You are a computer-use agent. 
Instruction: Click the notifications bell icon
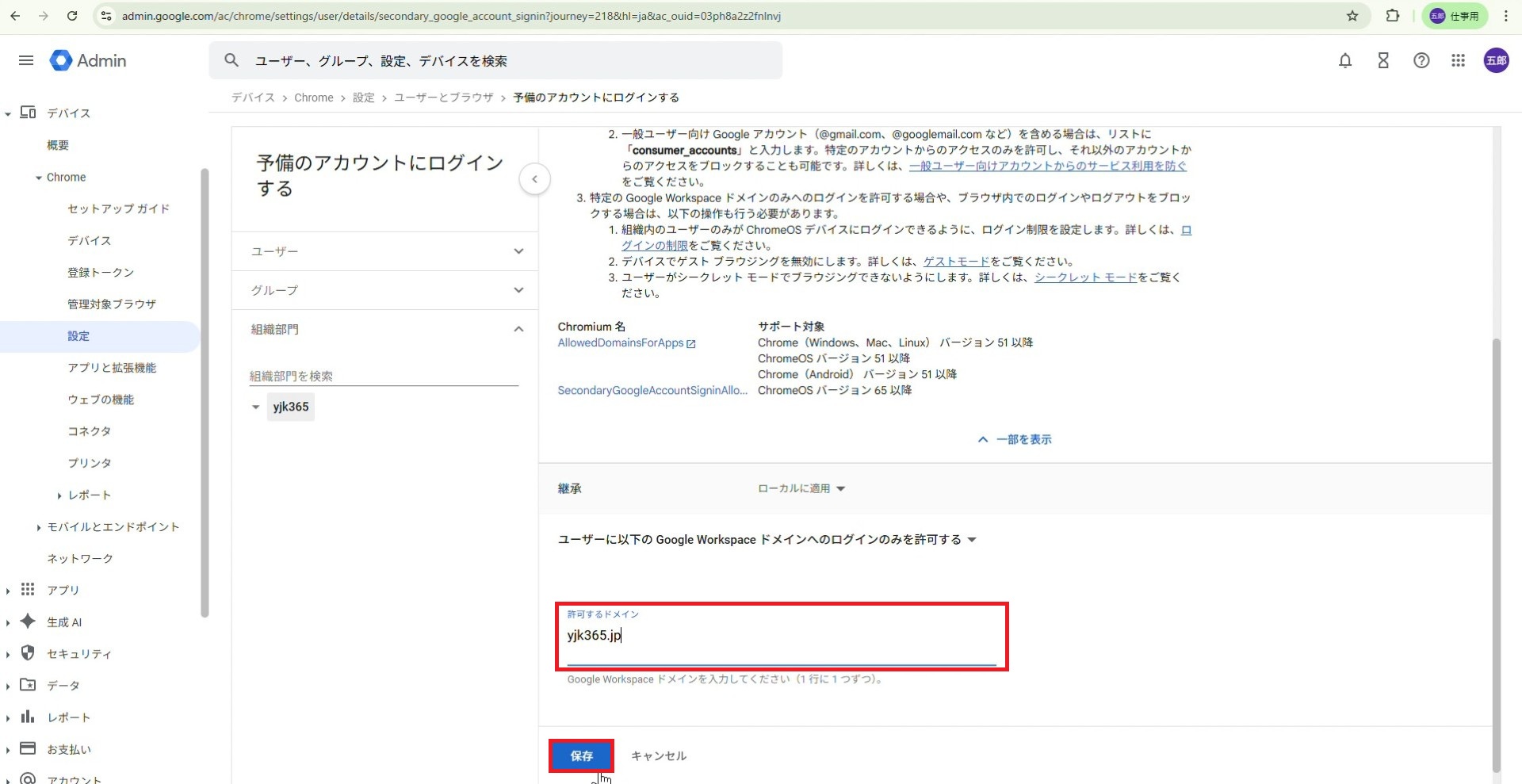point(1345,60)
